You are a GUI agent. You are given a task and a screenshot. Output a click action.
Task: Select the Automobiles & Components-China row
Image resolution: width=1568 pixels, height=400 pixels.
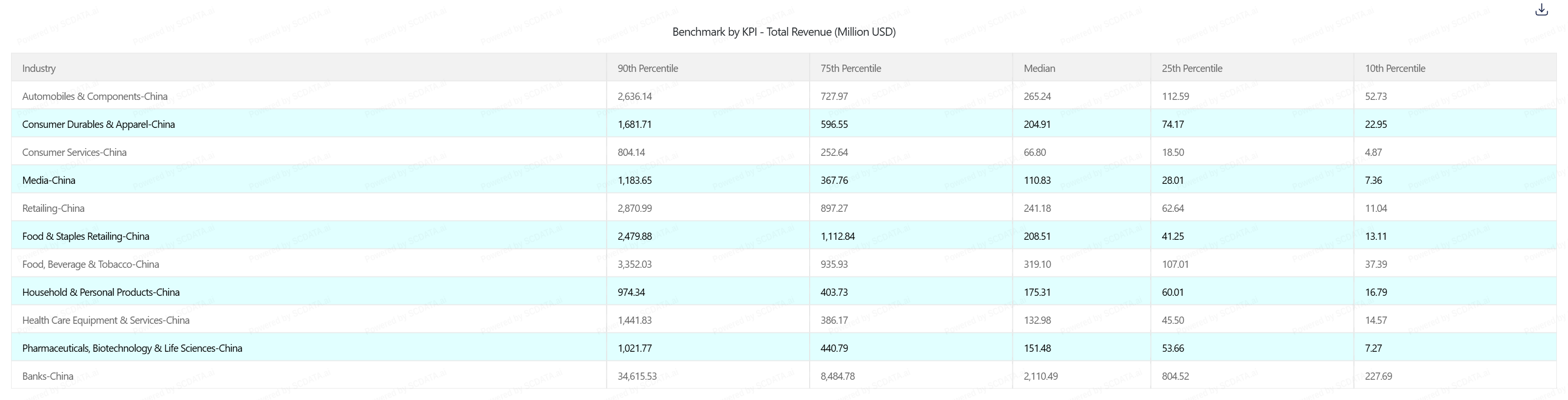(94, 96)
